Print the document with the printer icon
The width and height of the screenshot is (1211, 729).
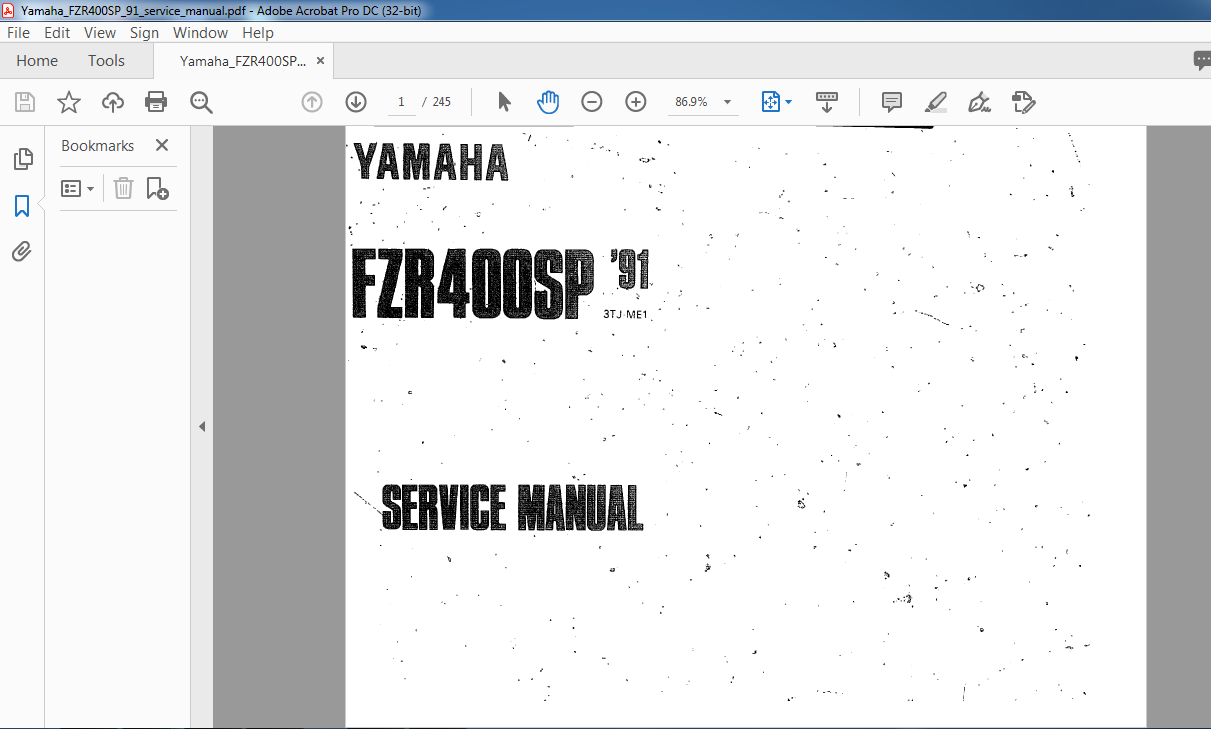click(156, 102)
